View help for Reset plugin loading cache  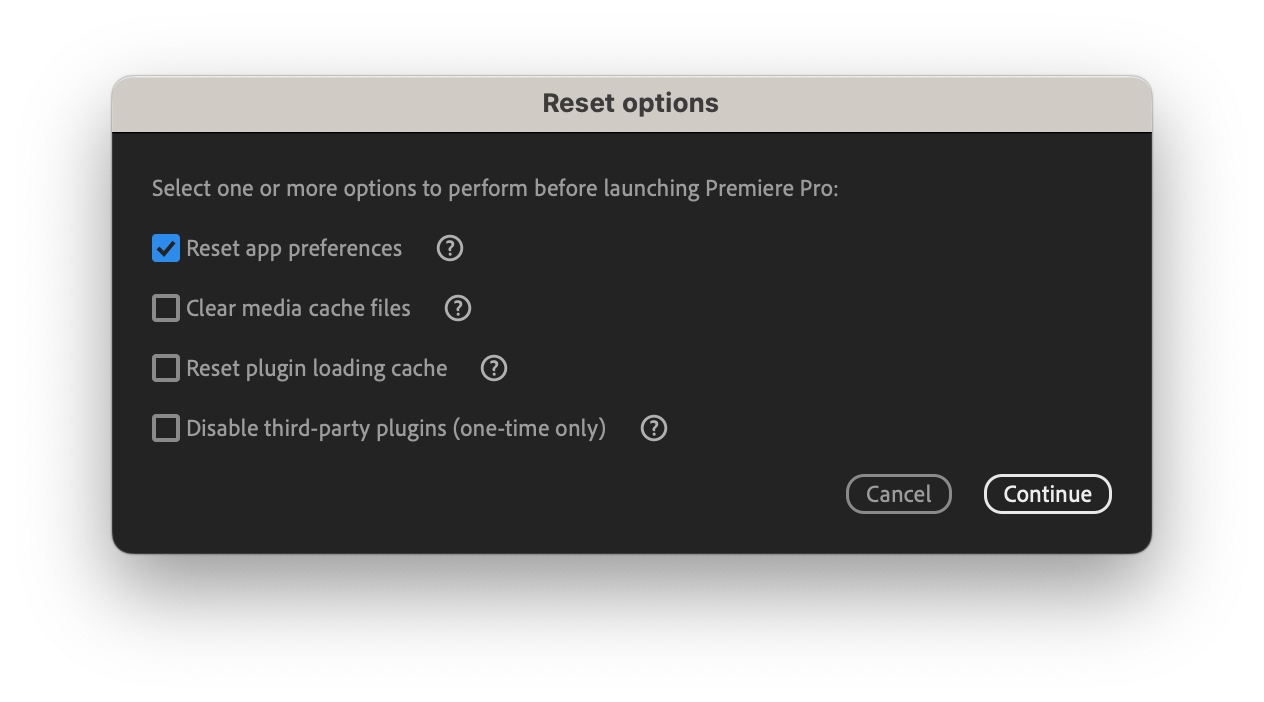tap(493, 368)
